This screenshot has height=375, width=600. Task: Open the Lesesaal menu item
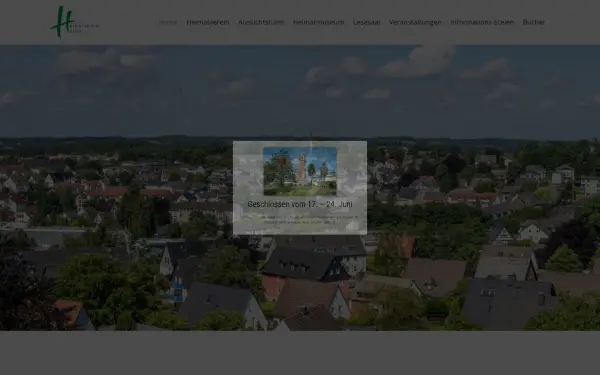point(366,22)
